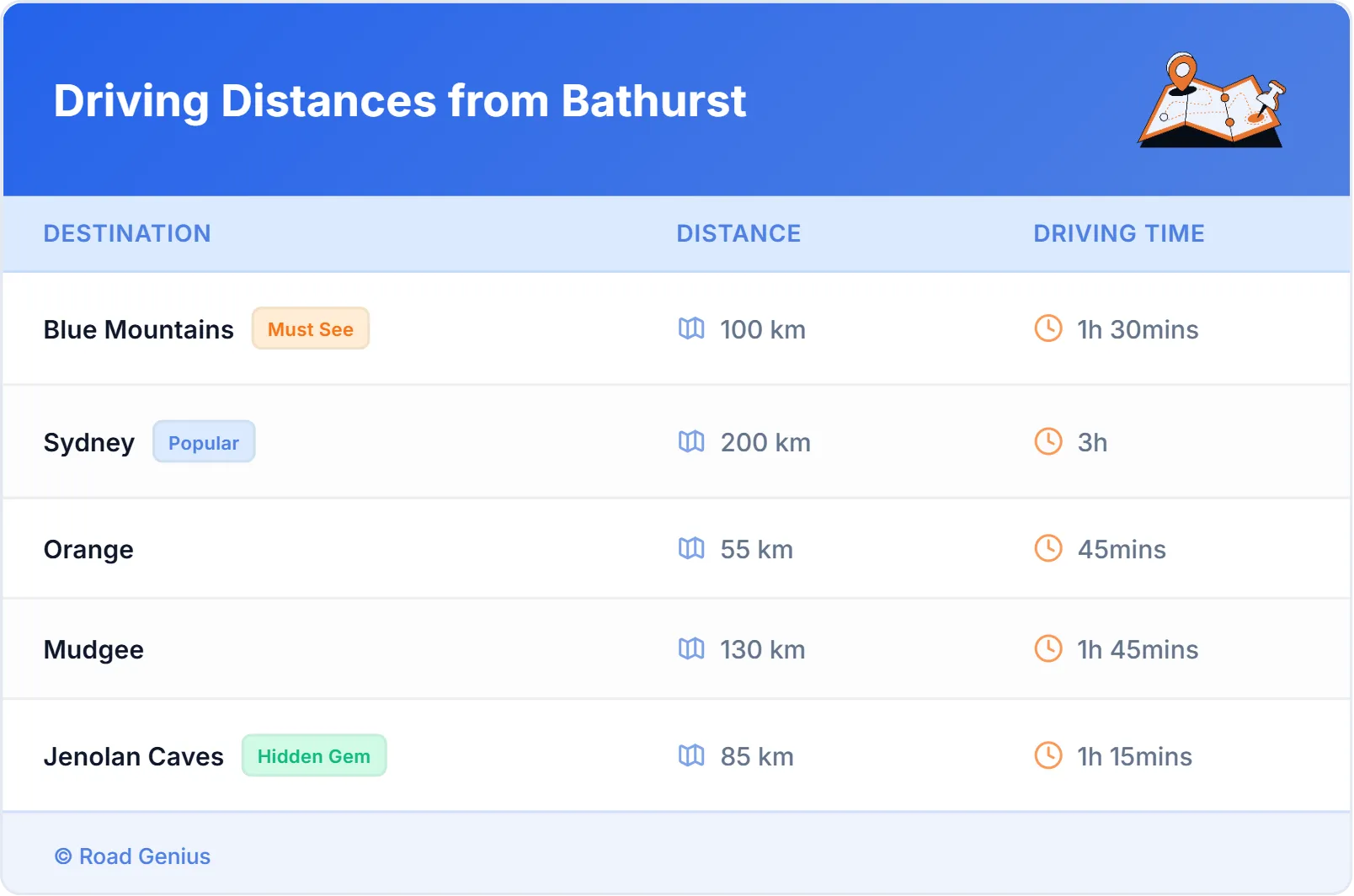Click the map icon beside 85 km
Image resolution: width=1354 pixels, height=896 pixels.
tap(691, 755)
